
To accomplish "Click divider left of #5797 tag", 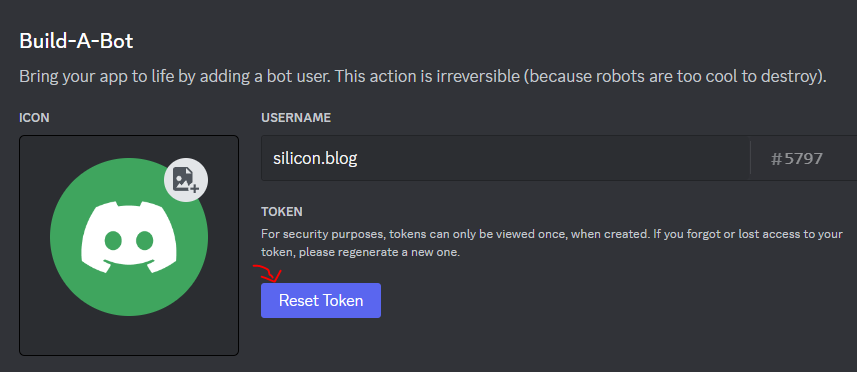I will coord(750,158).
